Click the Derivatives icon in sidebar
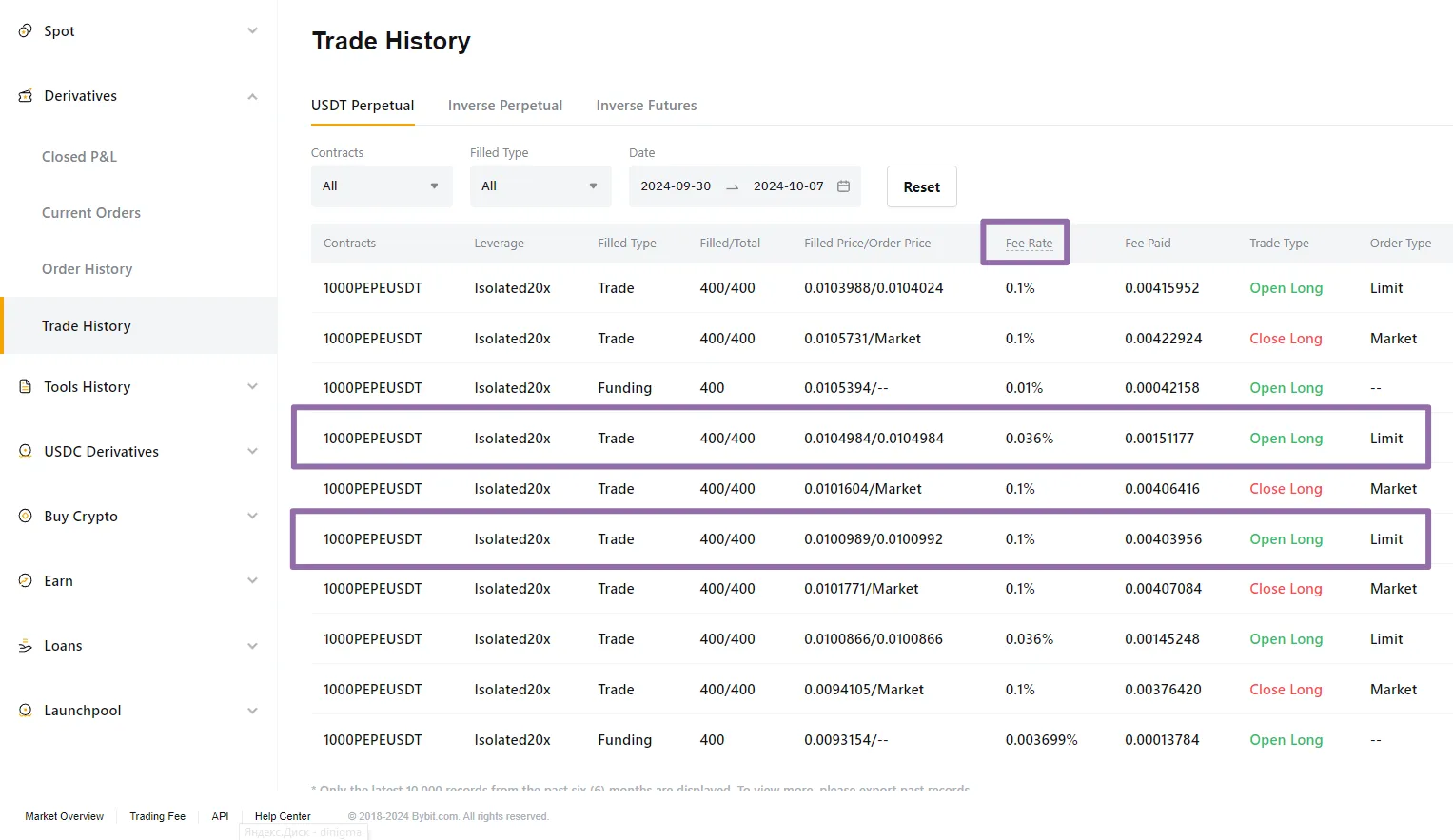The image size is (1453, 840). (x=26, y=96)
